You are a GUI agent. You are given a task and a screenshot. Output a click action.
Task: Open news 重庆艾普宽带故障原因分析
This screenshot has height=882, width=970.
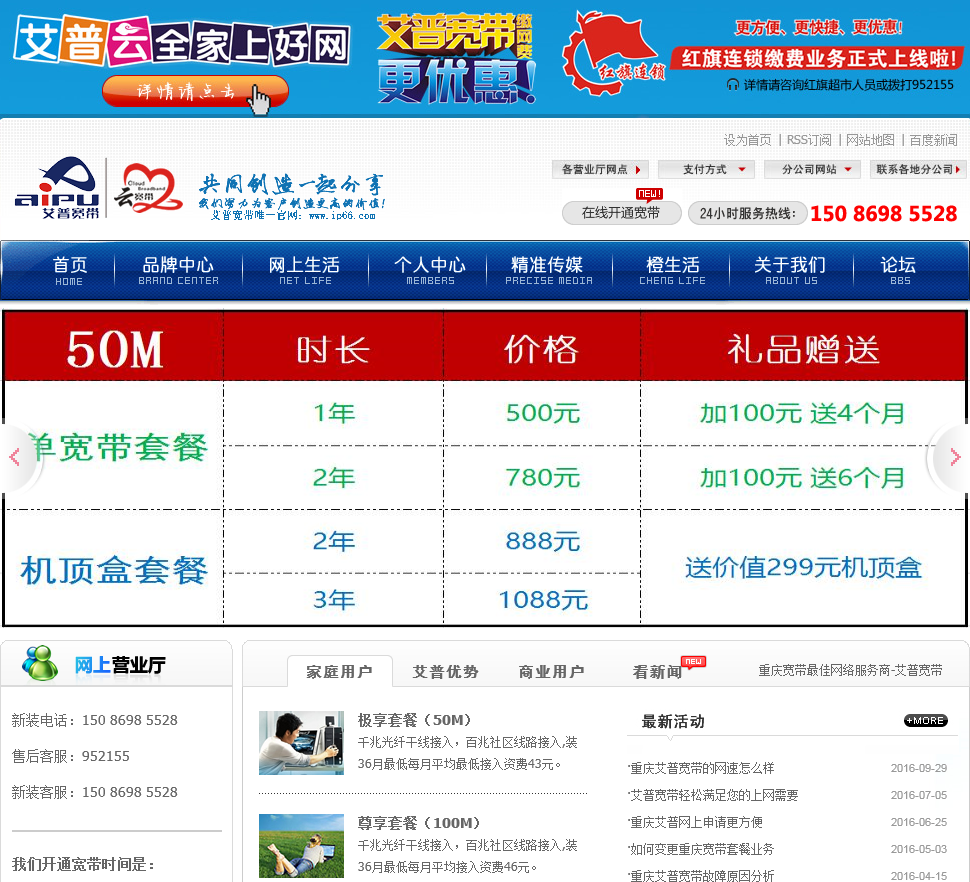pyautogui.click(x=701, y=876)
